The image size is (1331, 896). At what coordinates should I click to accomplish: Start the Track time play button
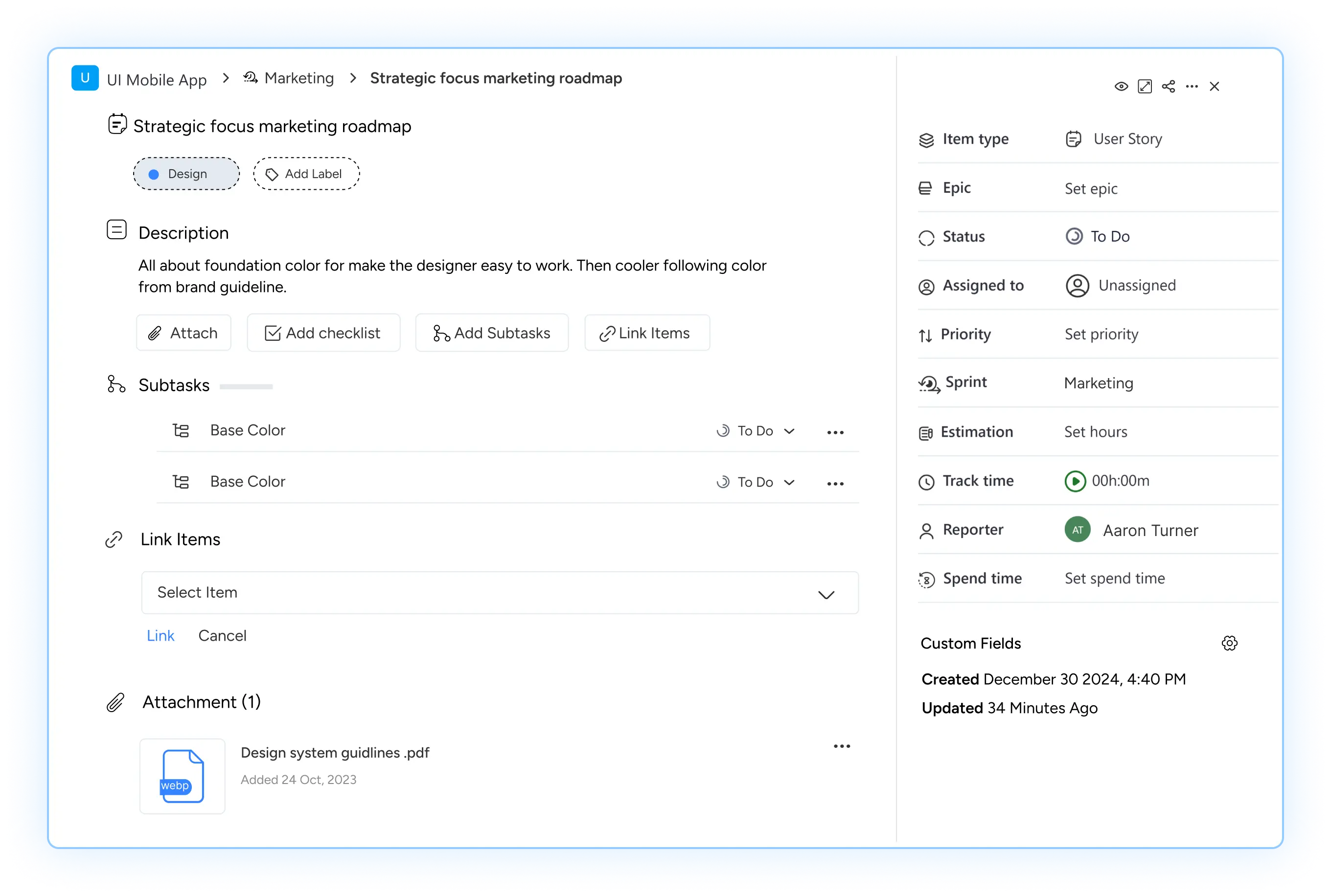(x=1075, y=481)
